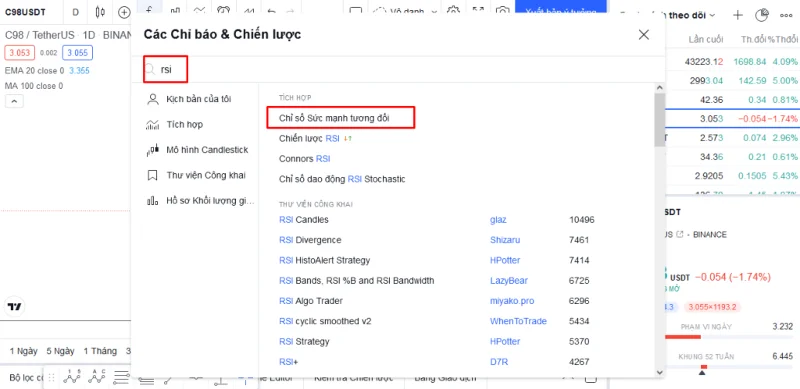Click the compare/add symbol plus icon

pyautogui.click(x=124, y=12)
